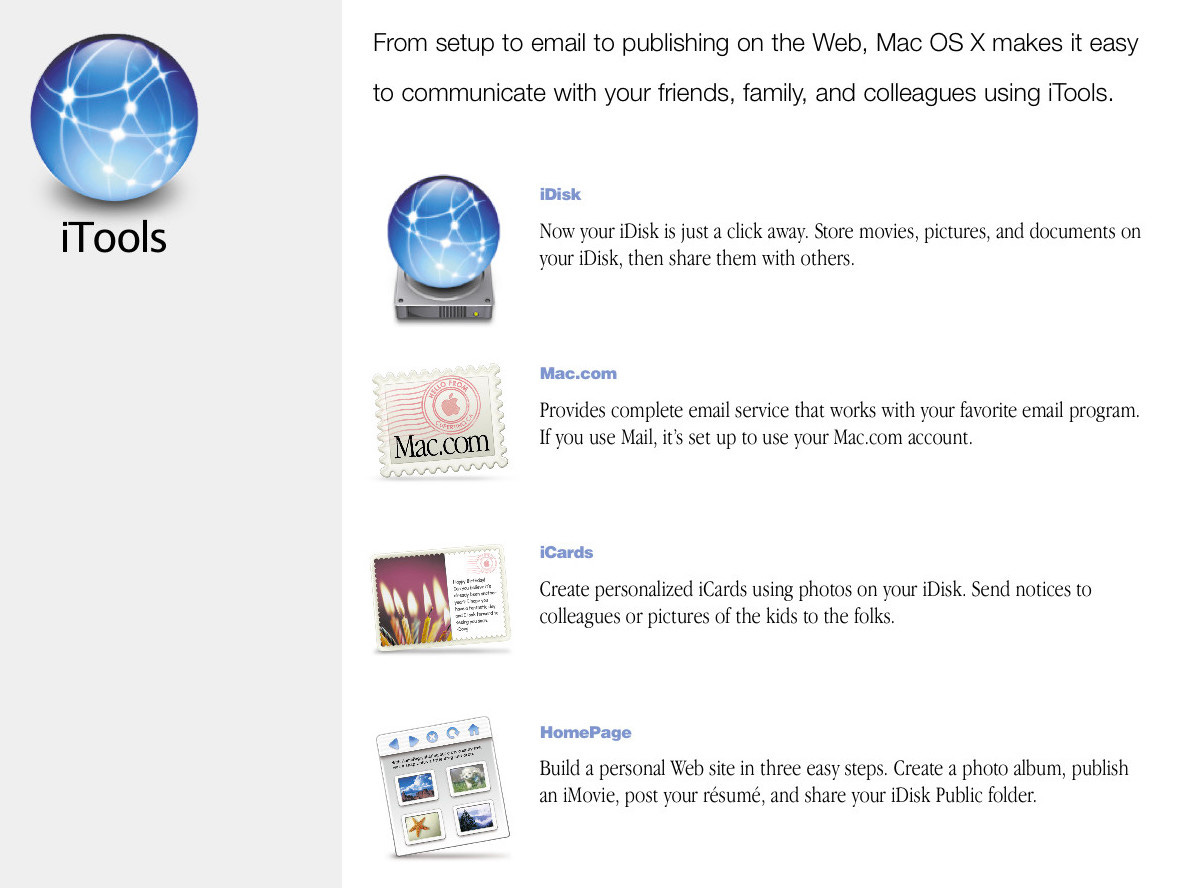The height and width of the screenshot is (888, 1199).
Task: Click the iDisk globe drive icon
Action: (443, 249)
